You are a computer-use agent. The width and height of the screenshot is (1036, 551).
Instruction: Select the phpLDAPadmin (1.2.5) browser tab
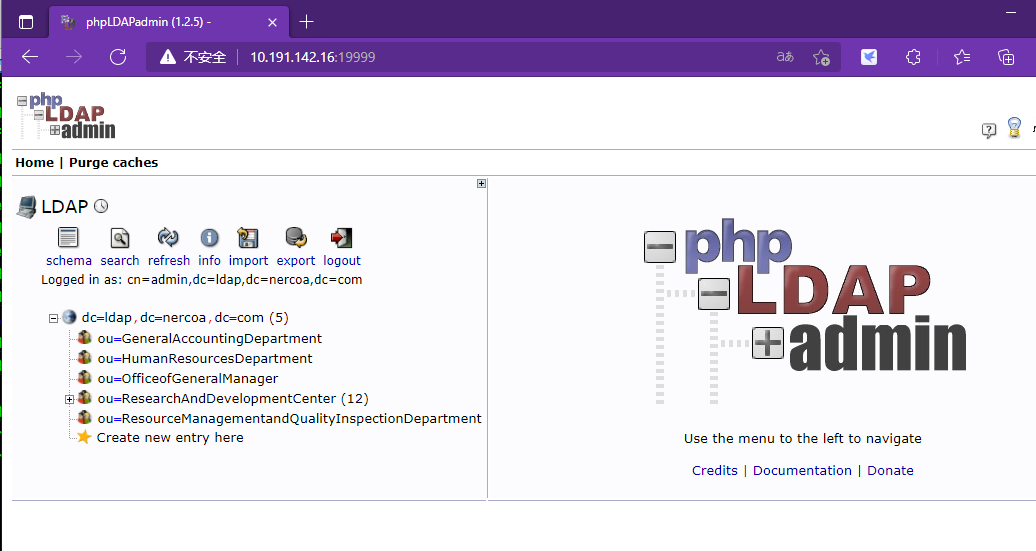(x=168, y=22)
